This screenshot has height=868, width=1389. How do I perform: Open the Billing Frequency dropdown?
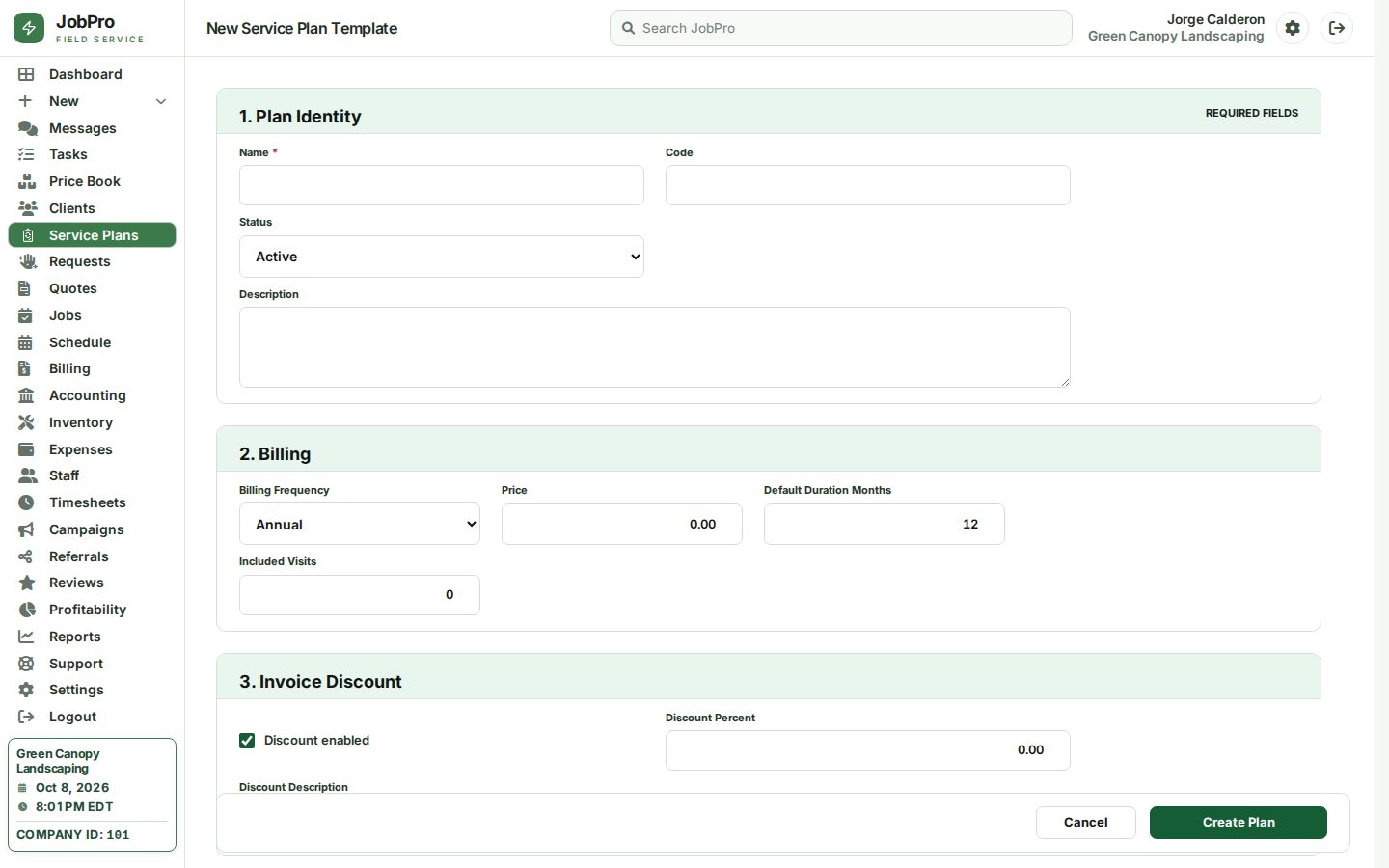360,525
